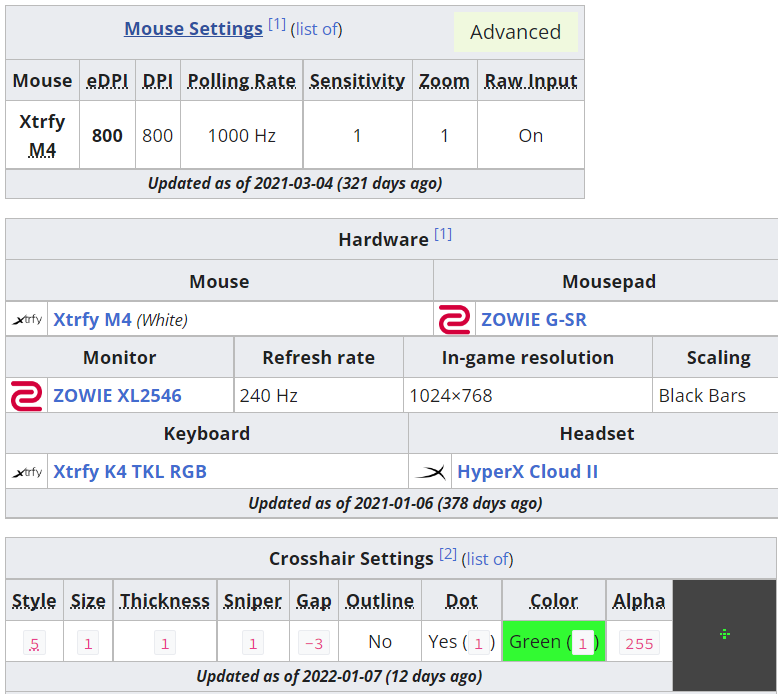
Task: Click the ZOWIE logo beside ZOWIE XL2546
Action: click(26, 395)
